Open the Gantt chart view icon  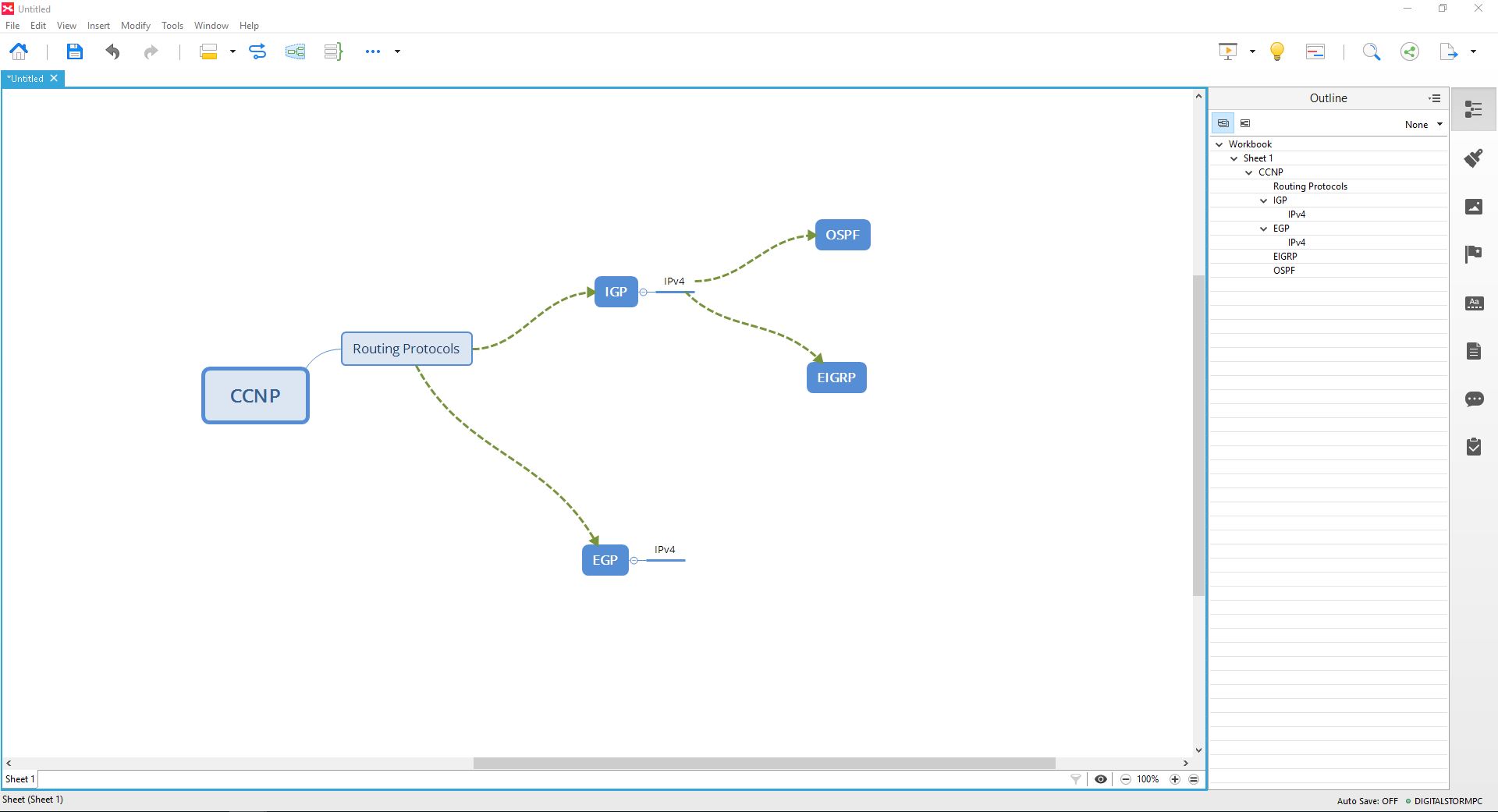(1315, 51)
